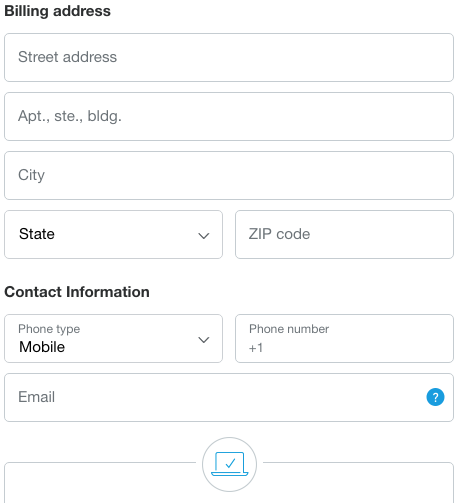460x503 pixels.
Task: Click the State dropdown chevron arrow
Action: [203, 236]
